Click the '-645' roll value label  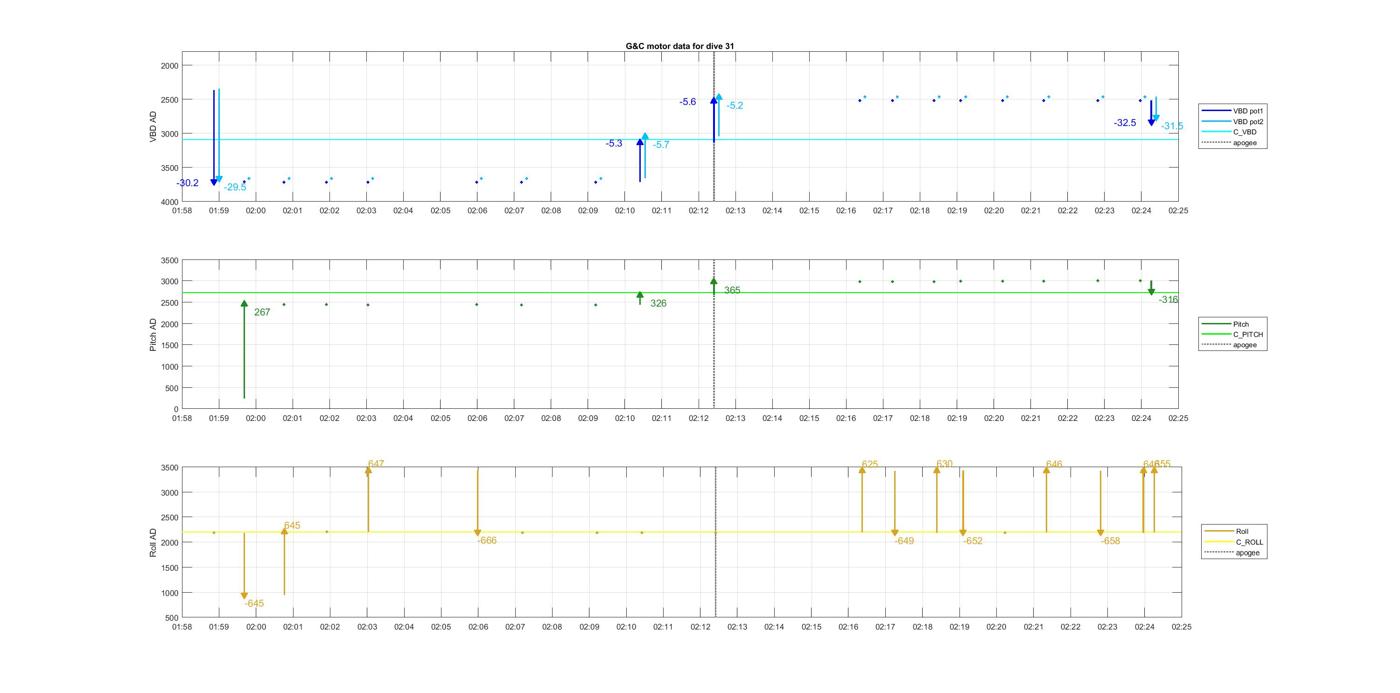[x=254, y=604]
